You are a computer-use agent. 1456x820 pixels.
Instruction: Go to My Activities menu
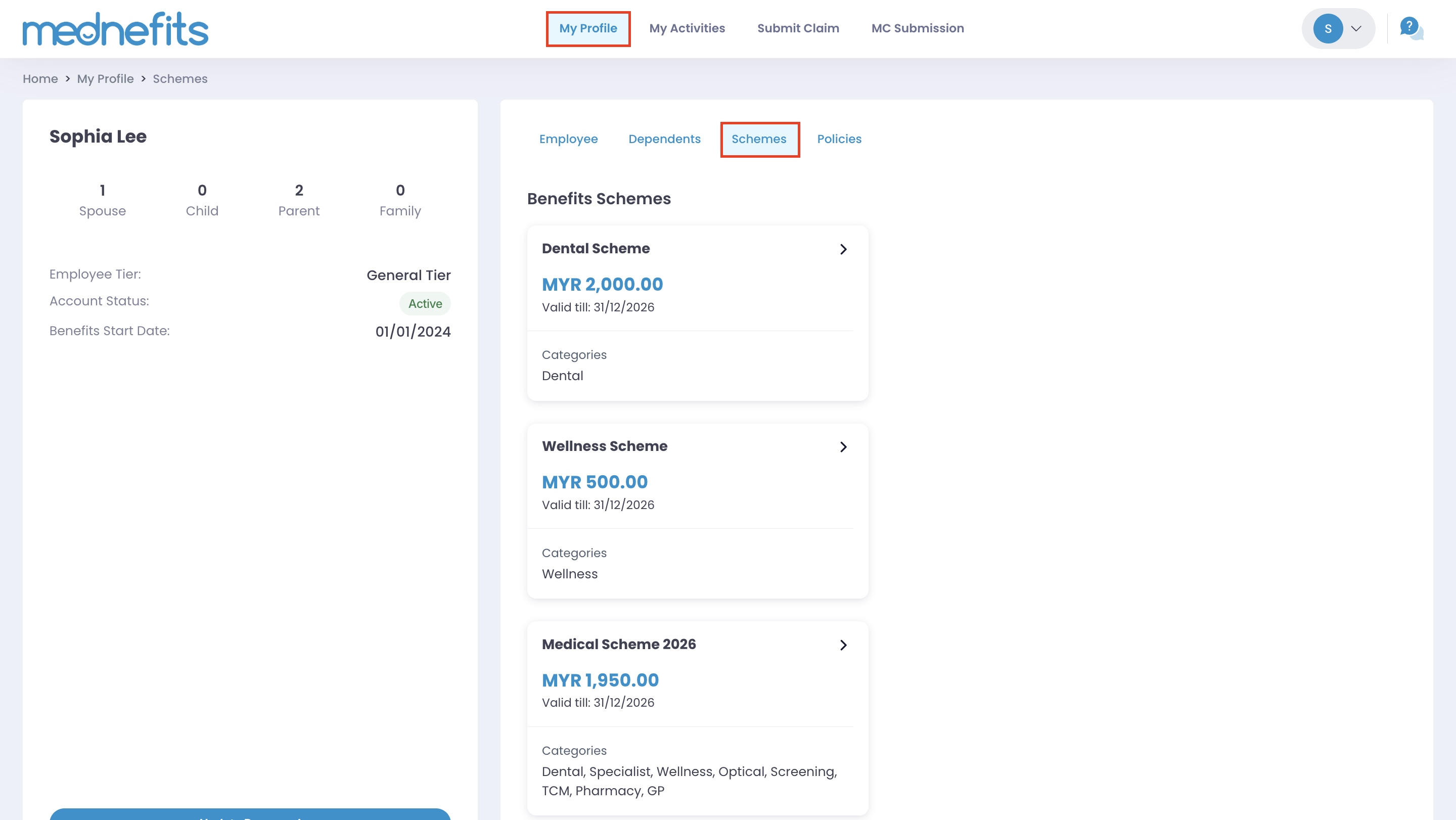coord(687,28)
